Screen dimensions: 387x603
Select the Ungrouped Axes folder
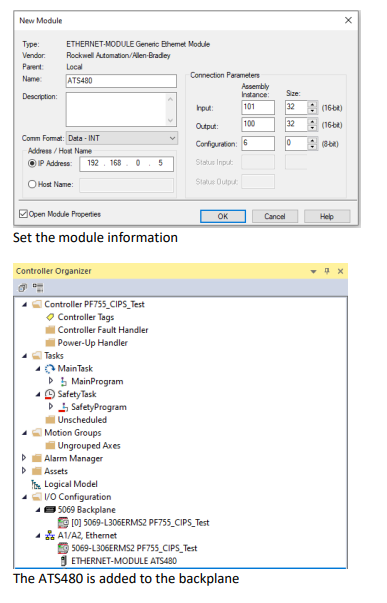click(89, 446)
